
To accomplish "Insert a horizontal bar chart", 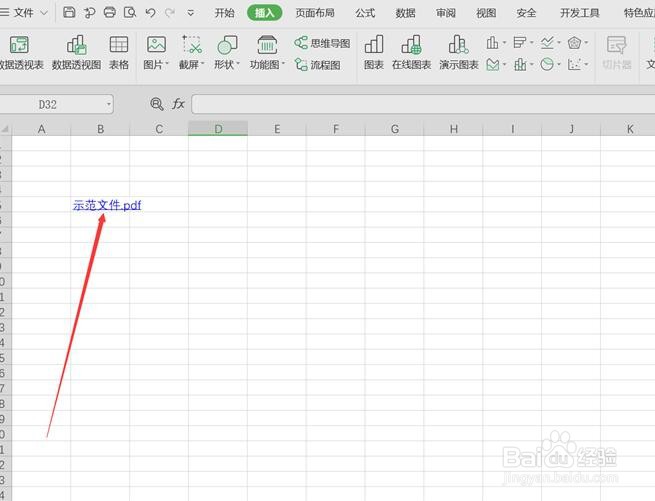I will pos(520,43).
